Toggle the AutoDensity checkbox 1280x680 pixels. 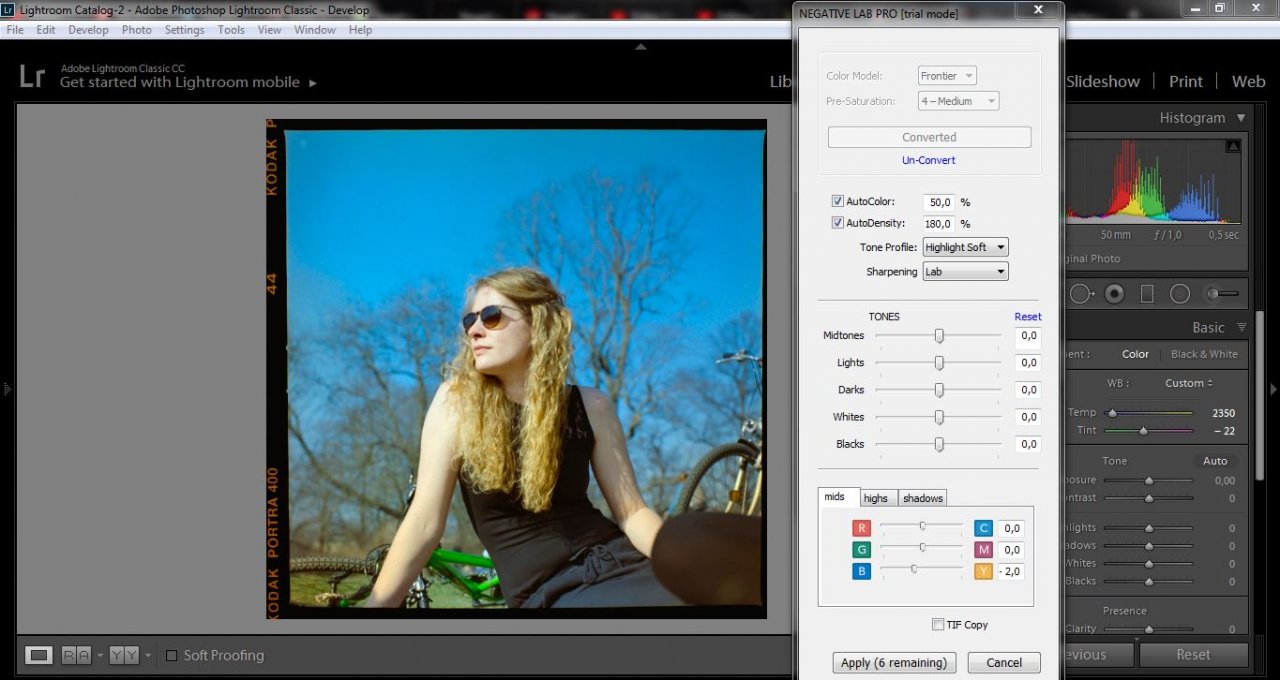[838, 223]
